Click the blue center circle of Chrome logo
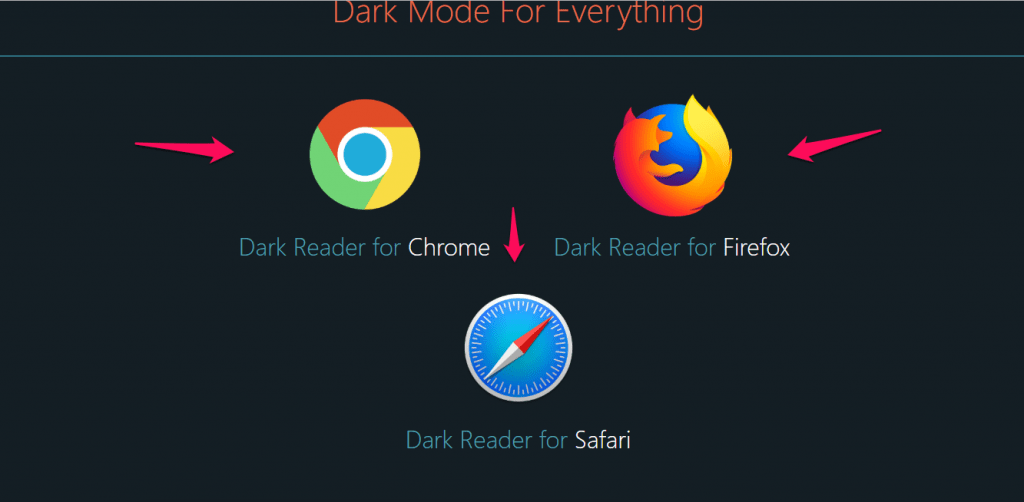The height and width of the screenshot is (502, 1024). [365, 155]
